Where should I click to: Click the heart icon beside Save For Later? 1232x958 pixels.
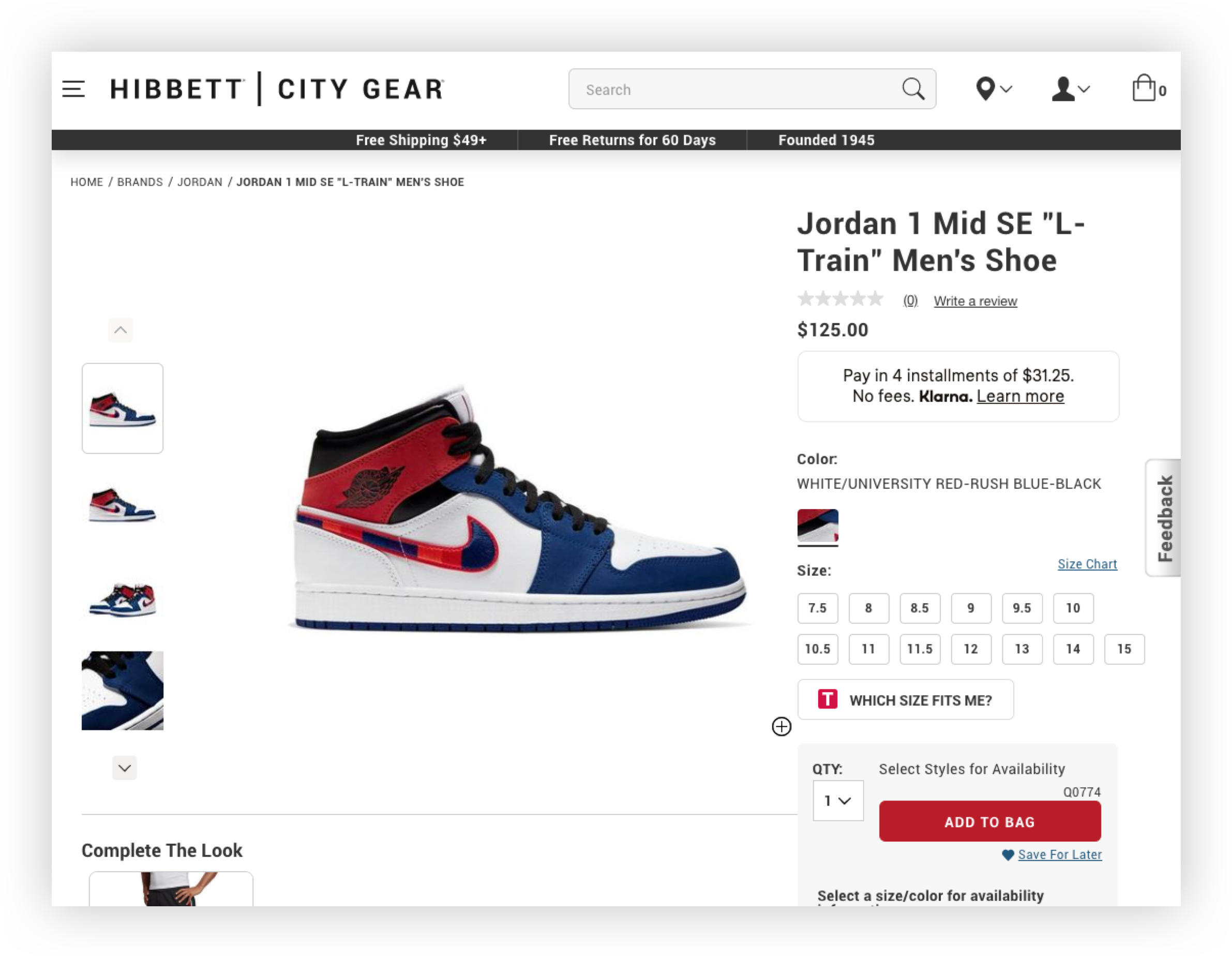(x=1008, y=855)
